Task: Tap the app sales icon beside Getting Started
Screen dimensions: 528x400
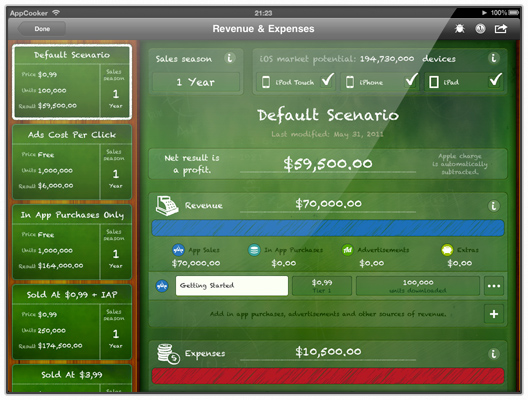Action: (x=162, y=286)
